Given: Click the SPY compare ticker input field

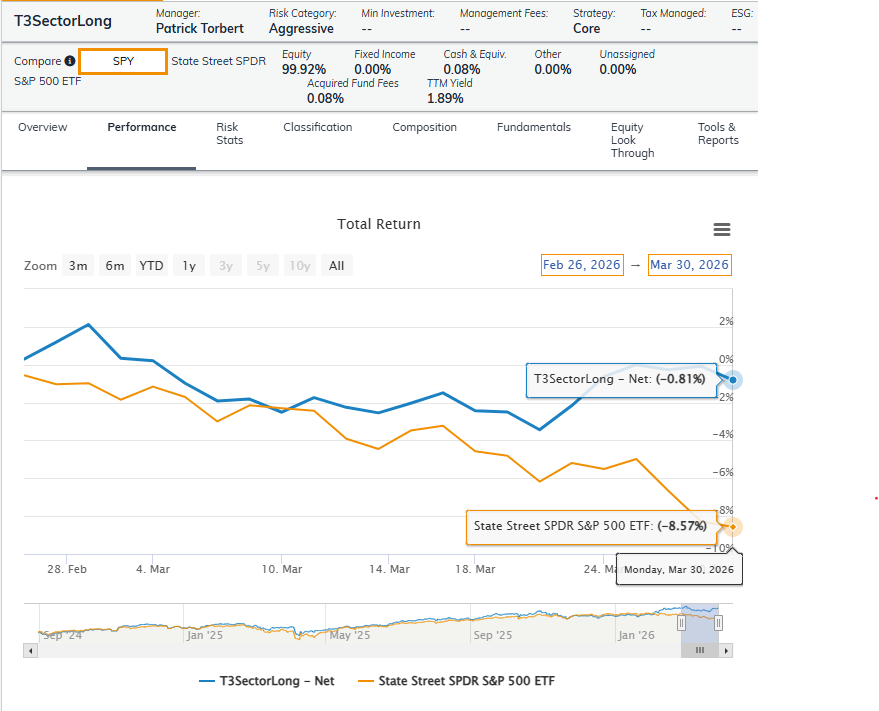Looking at the screenshot, I should 122,62.
